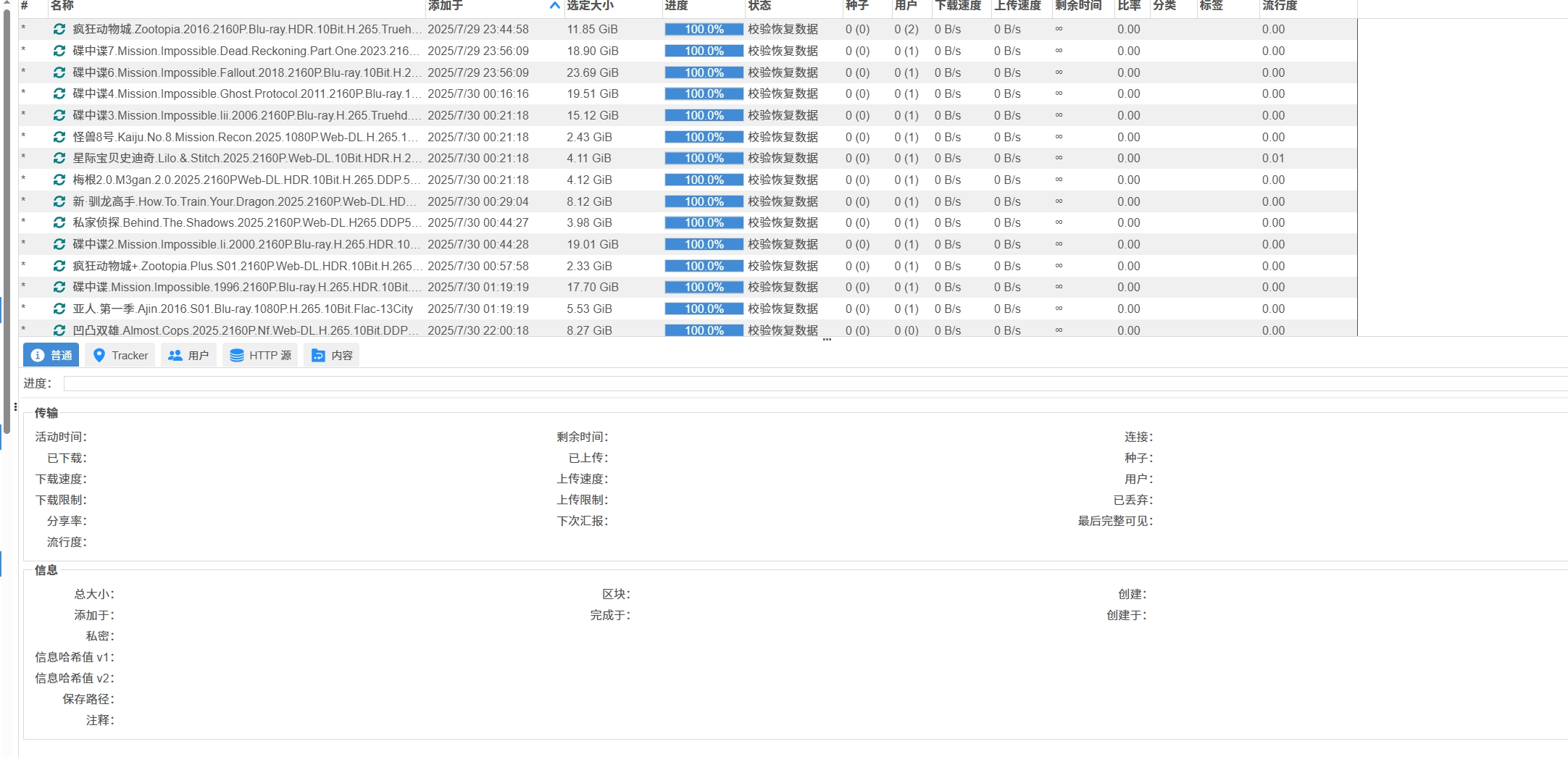Screen dimensions: 1568x757
Task: Switch to the 用户 peers tab
Action: 188,355
